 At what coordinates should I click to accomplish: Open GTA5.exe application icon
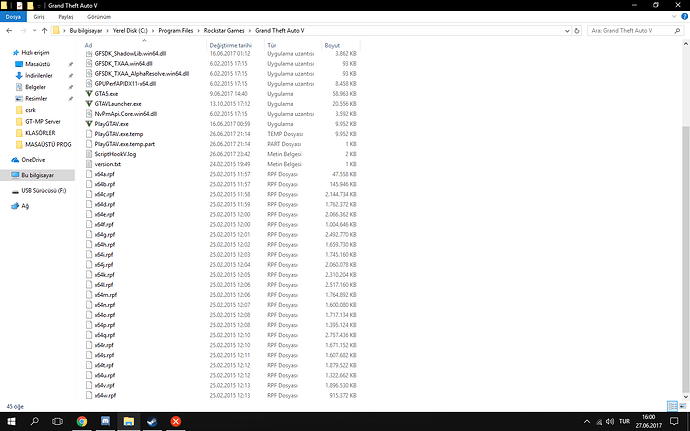[x=89, y=94]
